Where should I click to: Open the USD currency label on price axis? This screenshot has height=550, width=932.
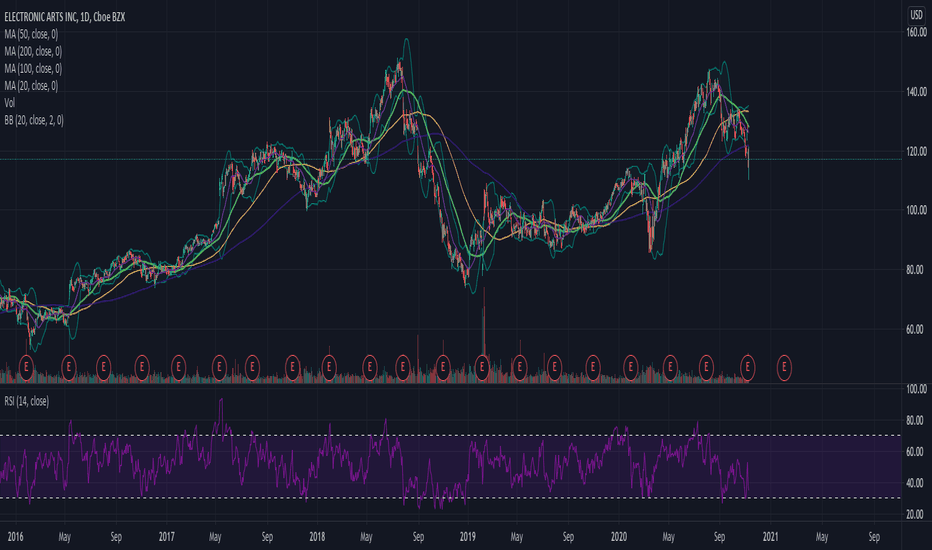(917, 15)
